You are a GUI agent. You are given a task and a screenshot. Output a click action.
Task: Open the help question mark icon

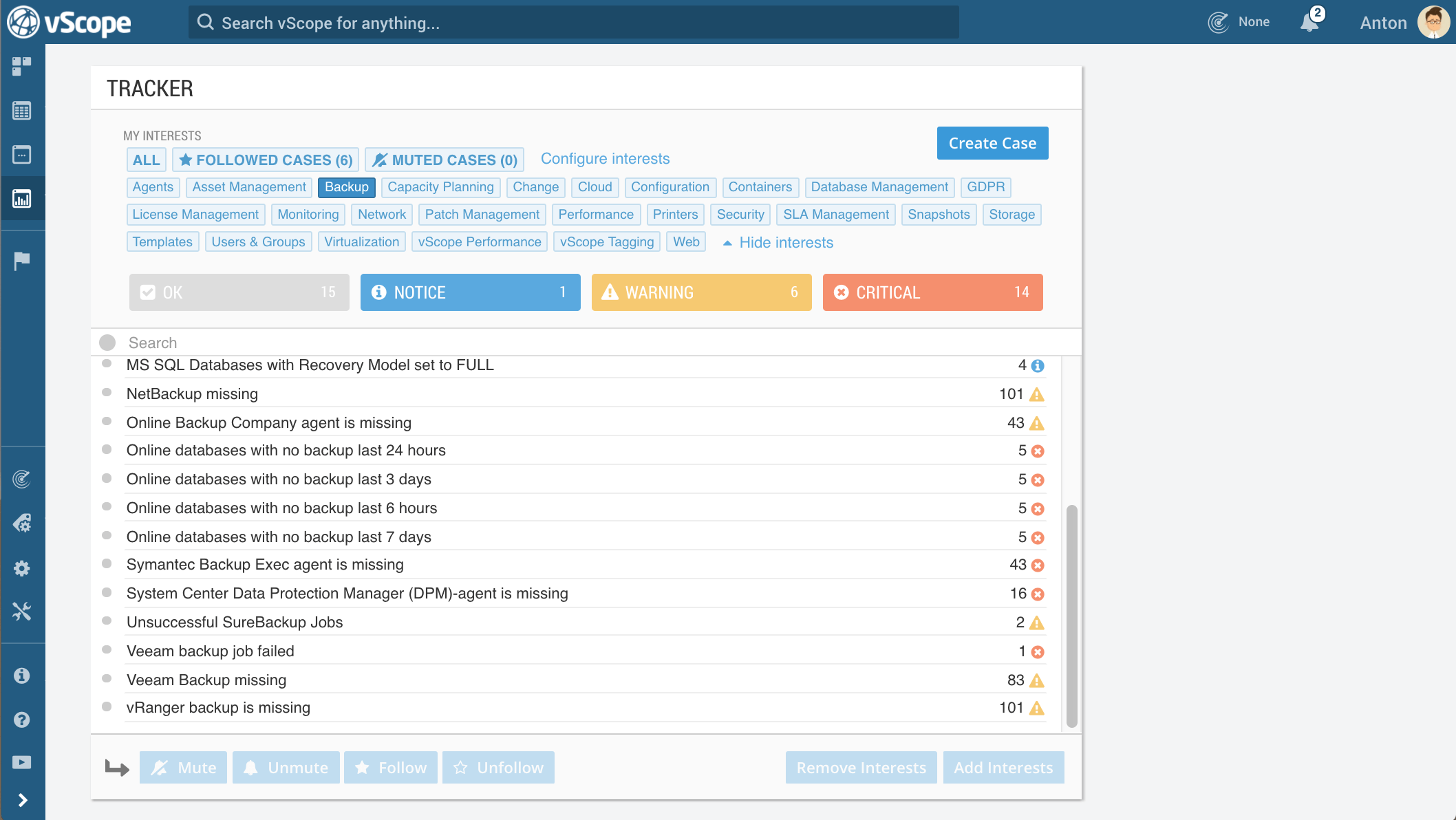click(22, 720)
